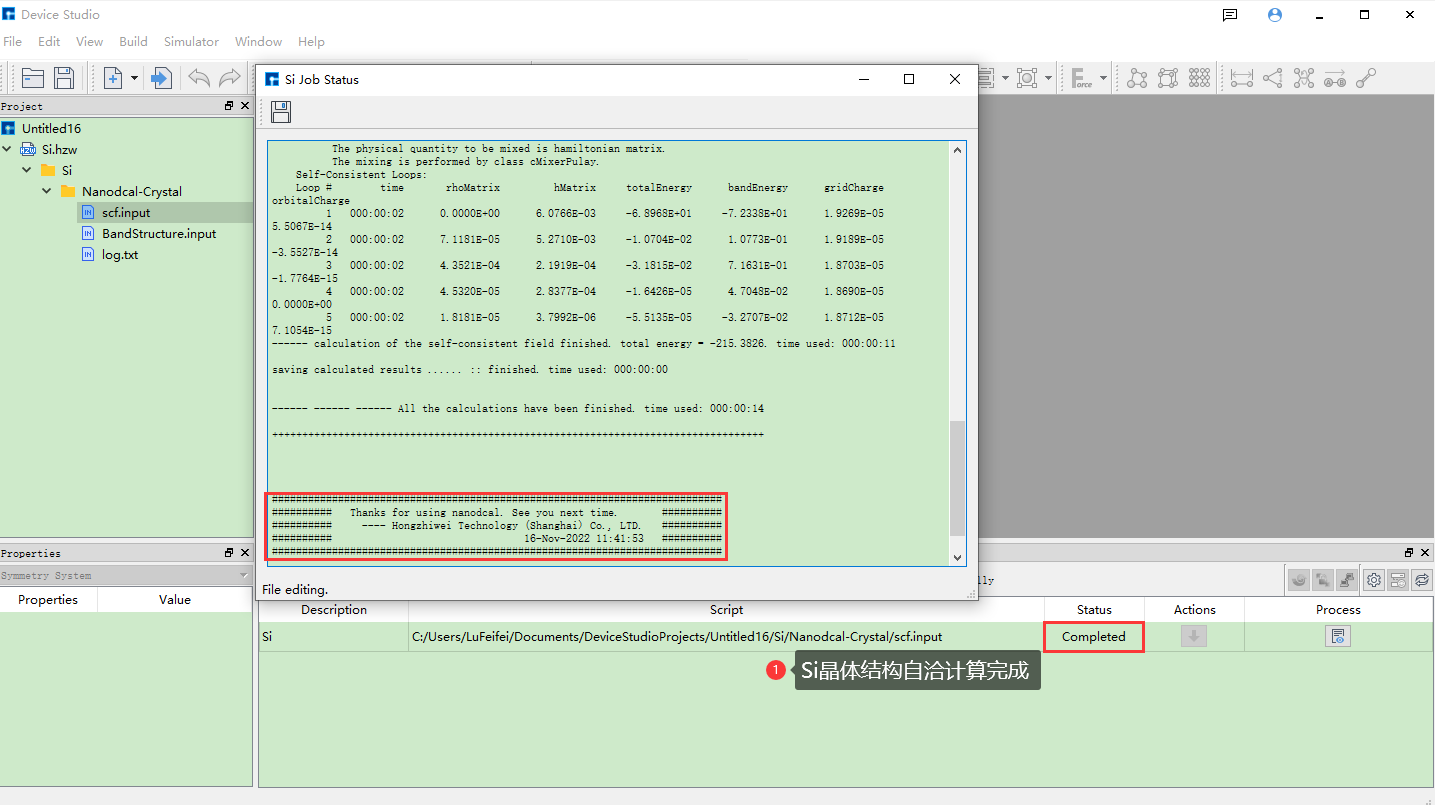
Task: Open the Build menu
Action: click(133, 42)
